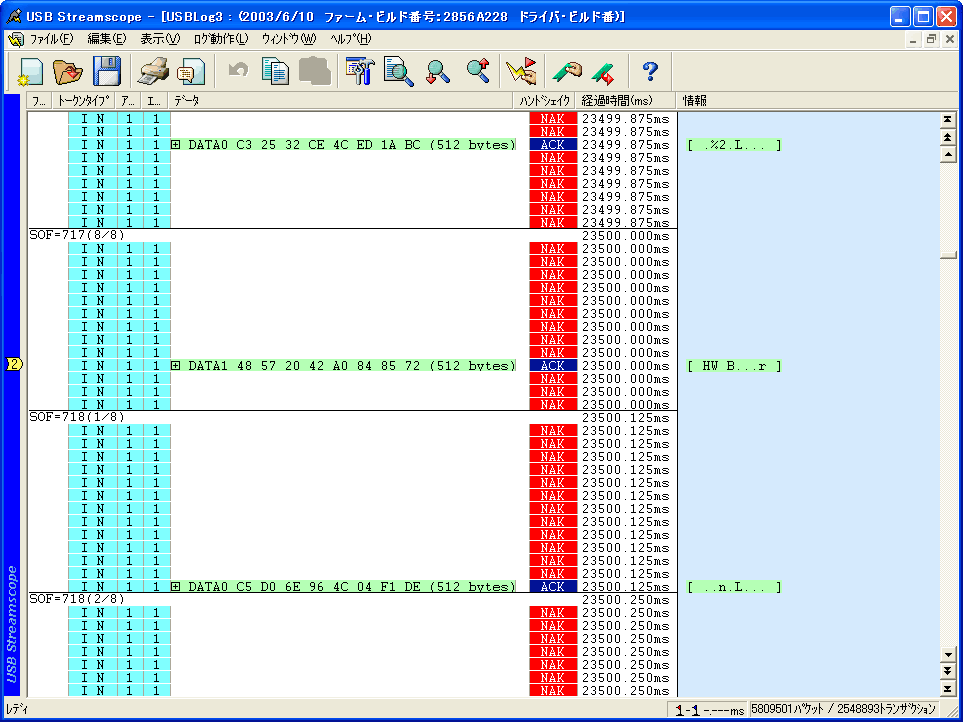This screenshot has height=722, width=963.
Task: Open a log file with folder icon
Action: pos(68,72)
